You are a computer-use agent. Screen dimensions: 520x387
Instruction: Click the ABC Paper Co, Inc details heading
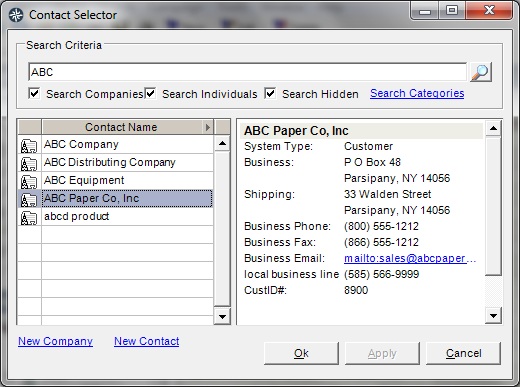[x=296, y=131]
